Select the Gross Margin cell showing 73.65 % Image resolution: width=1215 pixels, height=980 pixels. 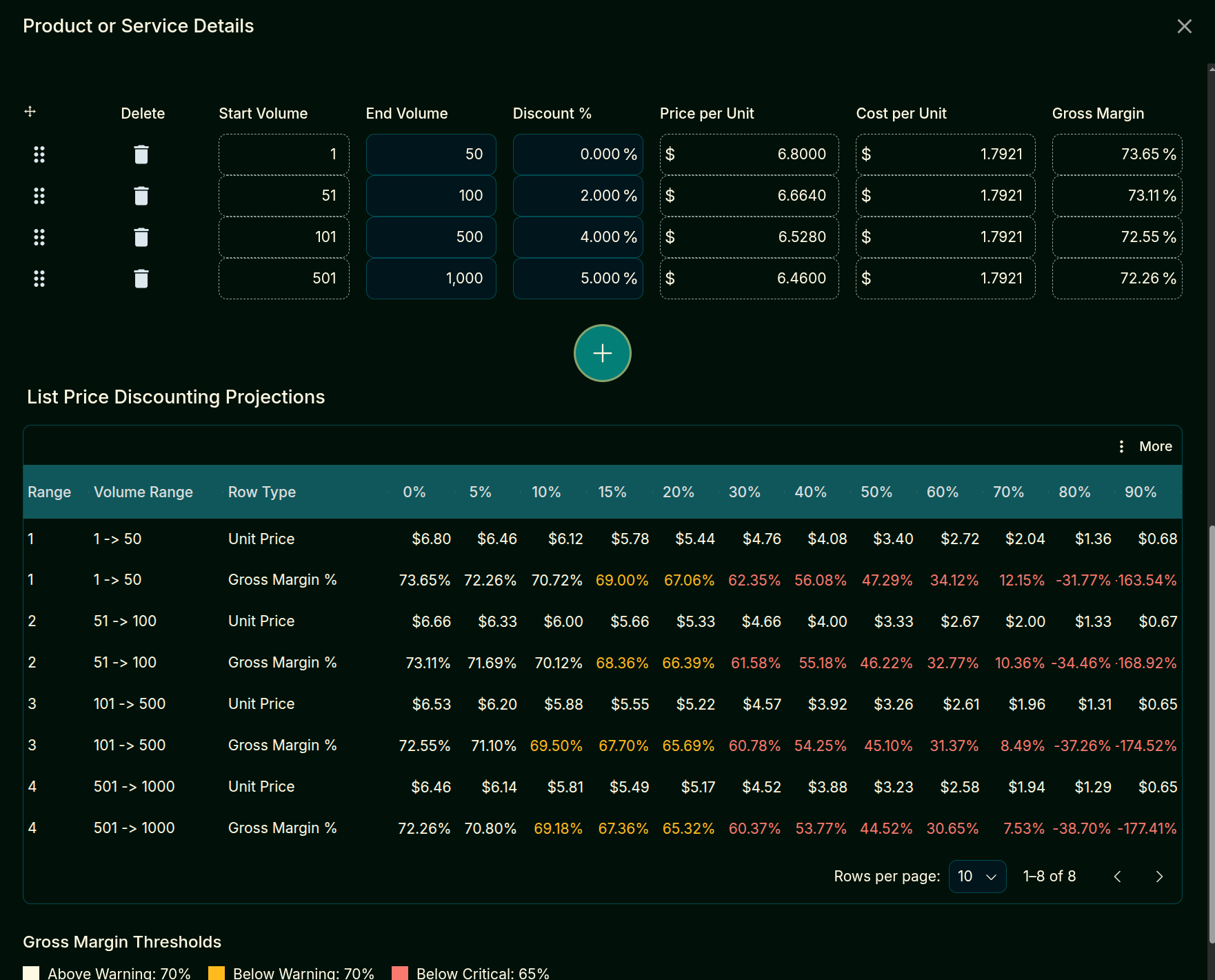tap(1117, 154)
